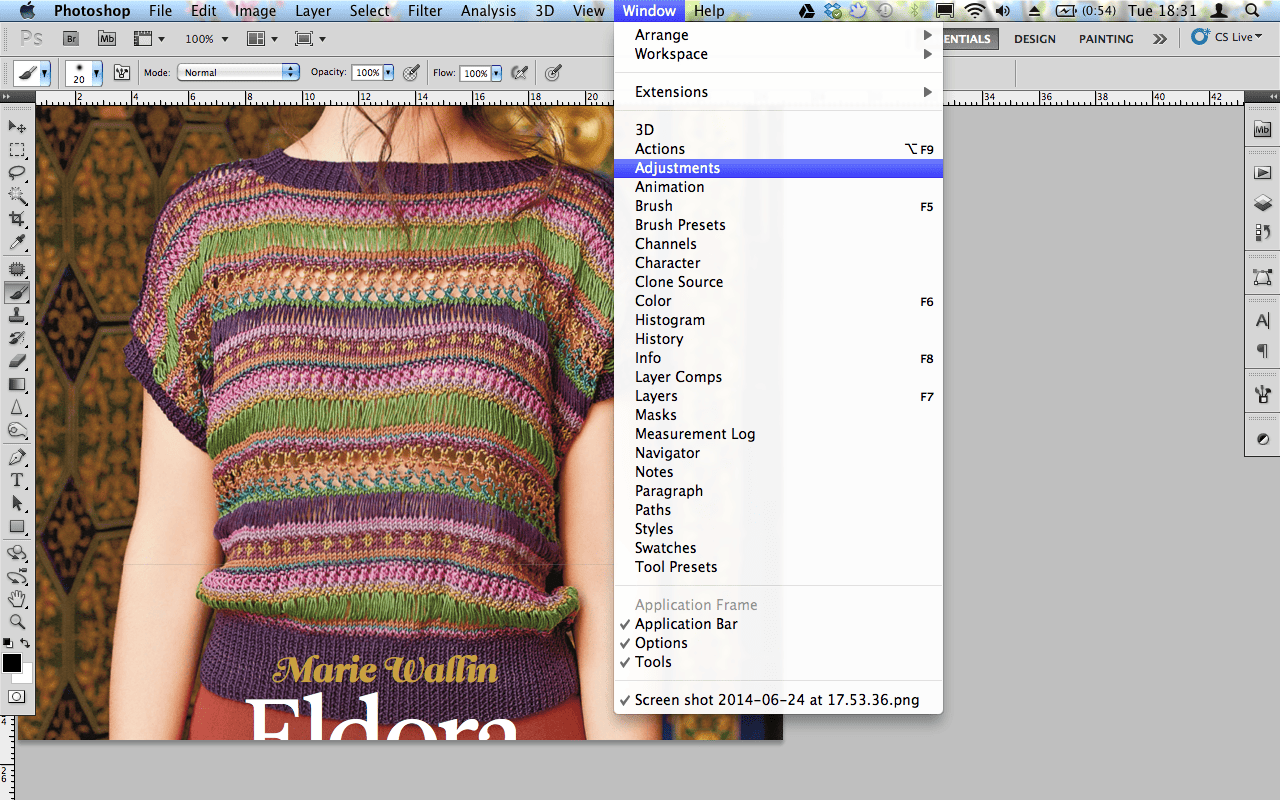Image resolution: width=1280 pixels, height=800 pixels.
Task: Open the CS Live dropdown
Action: click(1226, 37)
